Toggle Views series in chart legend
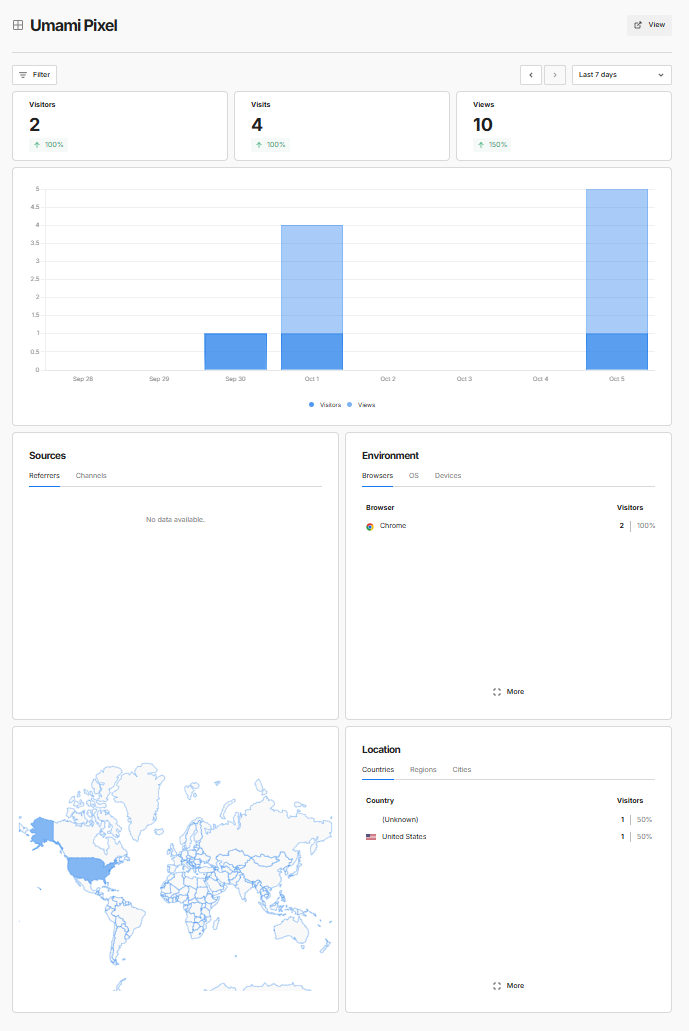 click(361, 405)
